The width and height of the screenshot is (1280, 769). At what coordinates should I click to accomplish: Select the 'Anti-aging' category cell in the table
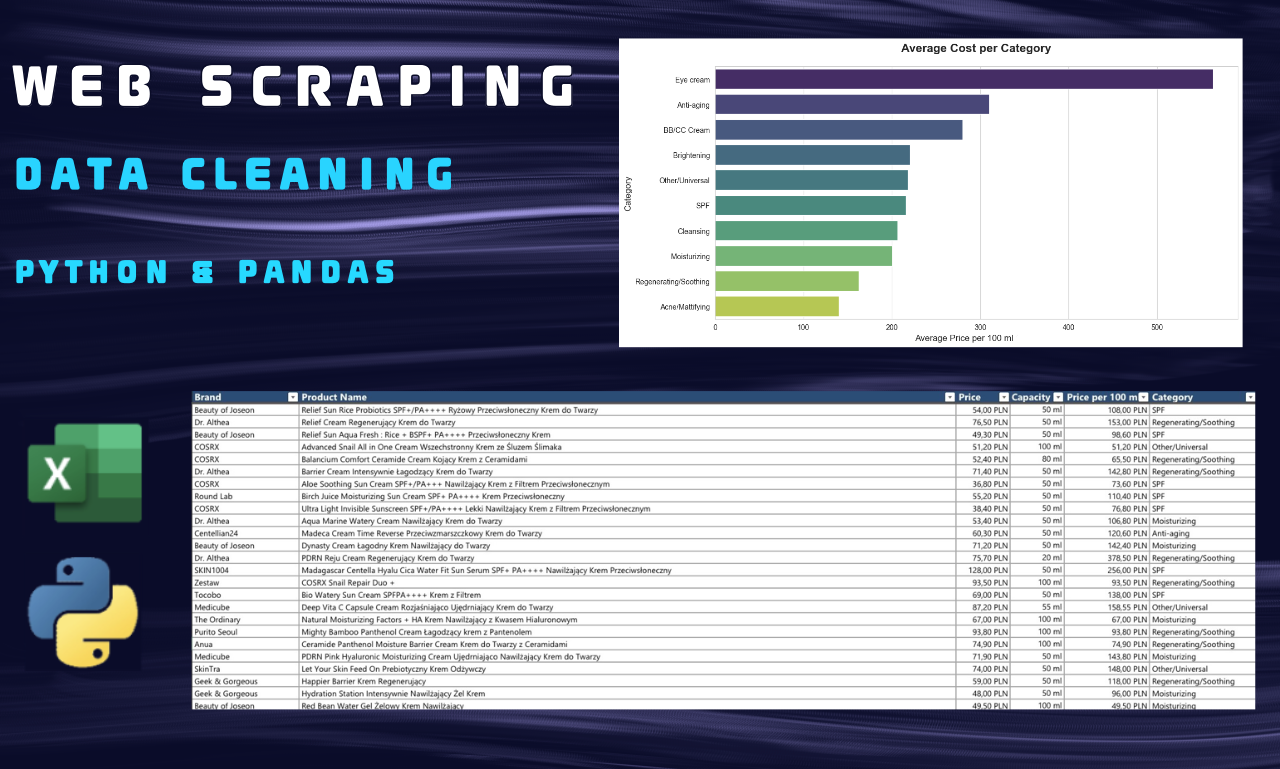1203,533
